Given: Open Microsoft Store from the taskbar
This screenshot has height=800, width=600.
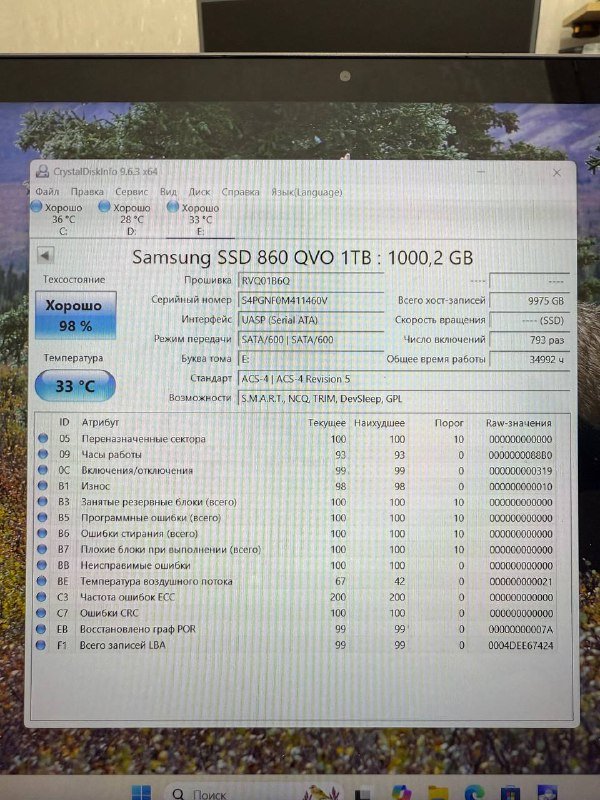Looking at the screenshot, I should click(510, 793).
